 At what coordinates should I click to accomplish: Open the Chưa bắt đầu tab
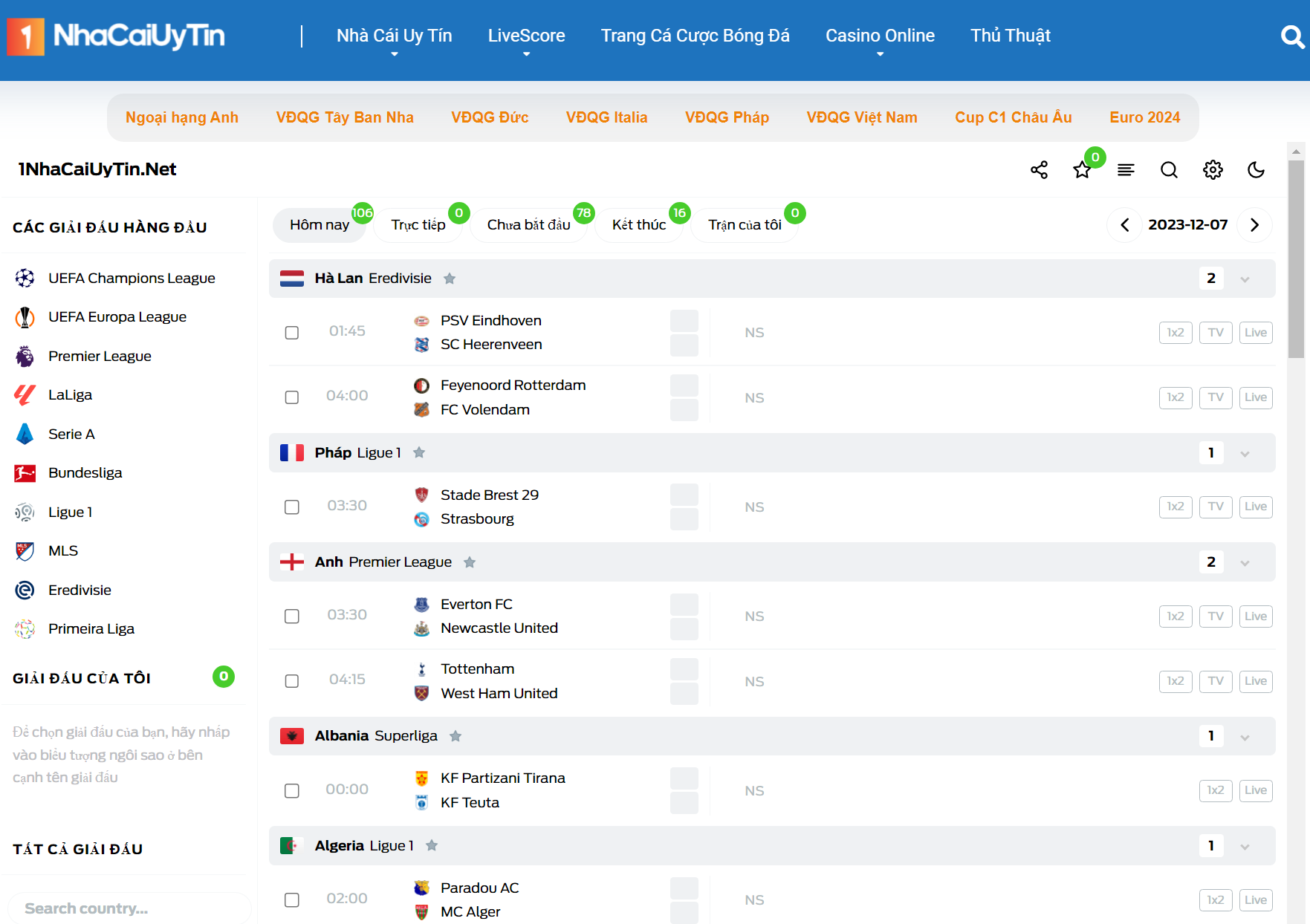point(528,225)
